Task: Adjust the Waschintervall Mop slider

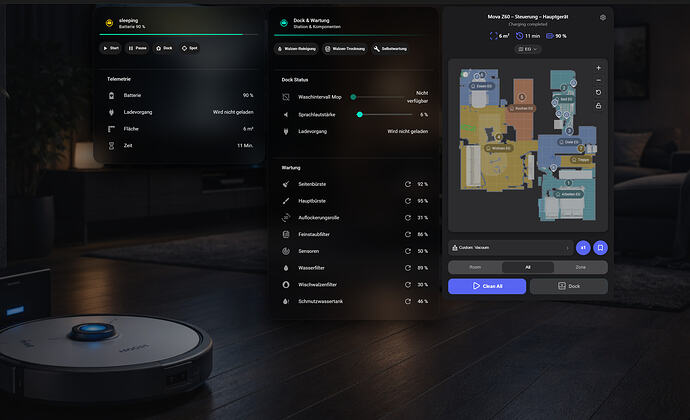Action: [x=378, y=97]
